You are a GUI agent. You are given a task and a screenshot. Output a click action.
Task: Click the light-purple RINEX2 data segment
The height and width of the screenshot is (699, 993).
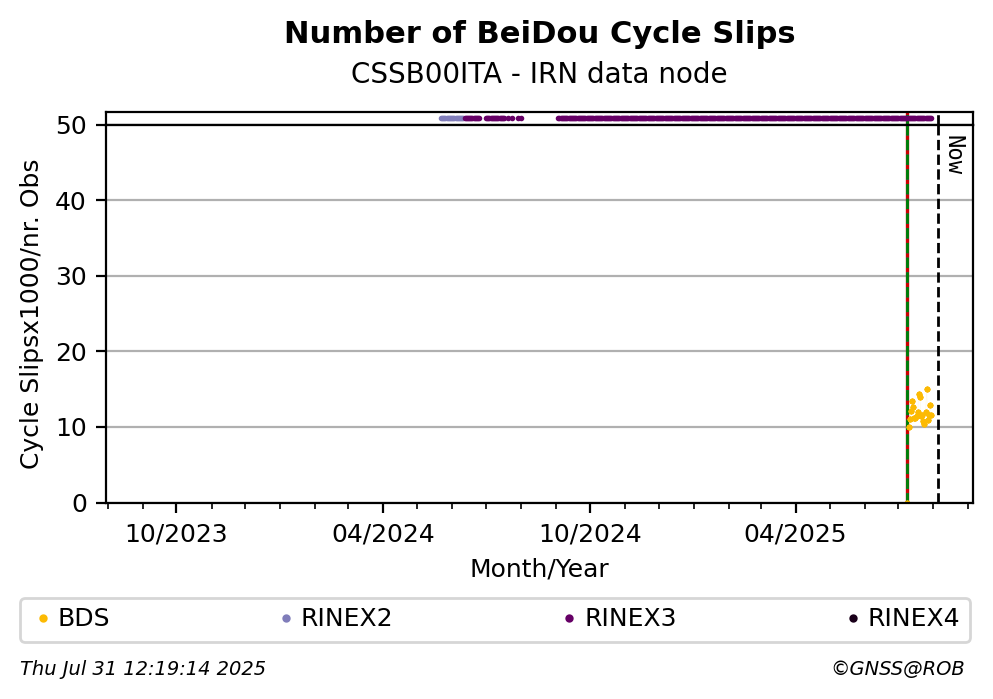(x=452, y=118)
